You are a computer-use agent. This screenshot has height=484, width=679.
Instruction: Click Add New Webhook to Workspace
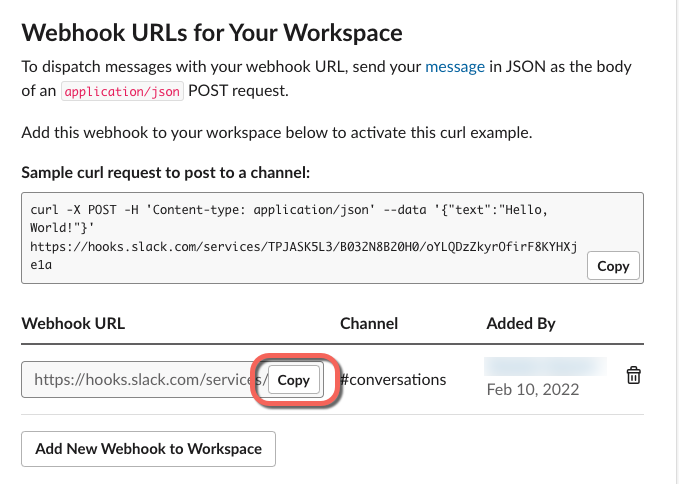148,449
